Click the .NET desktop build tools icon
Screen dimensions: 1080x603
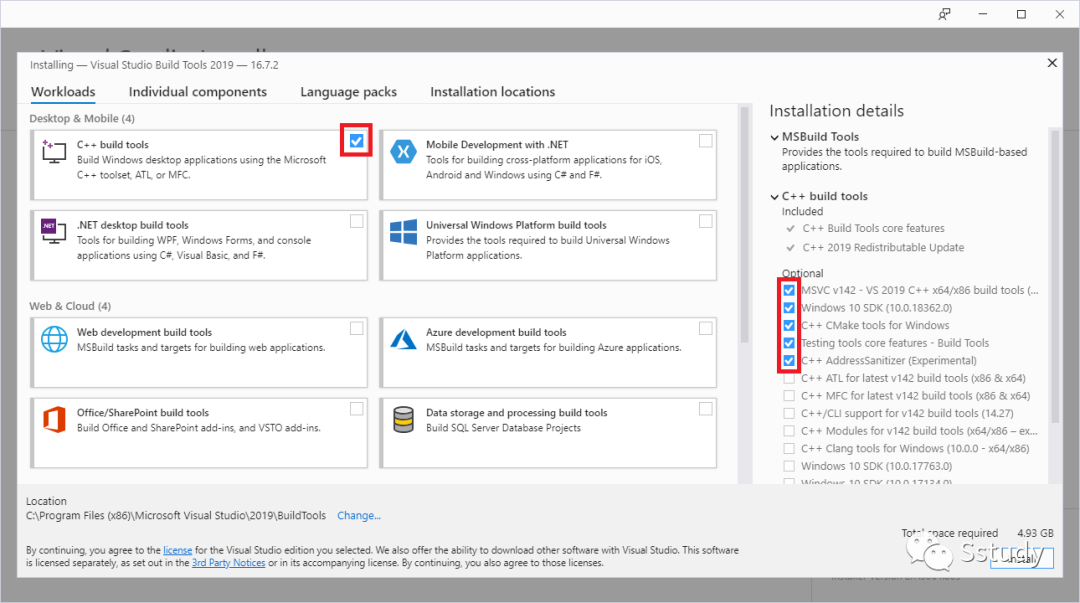point(53,231)
